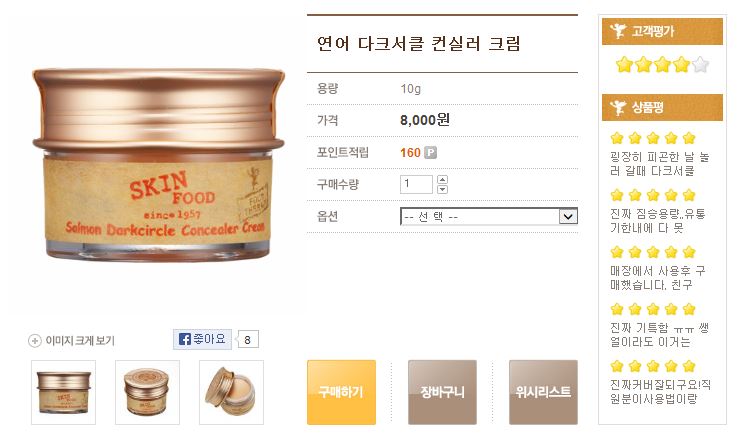740x445 pixels.
Task: Click the dropdown arrow of option select
Action: (568, 217)
